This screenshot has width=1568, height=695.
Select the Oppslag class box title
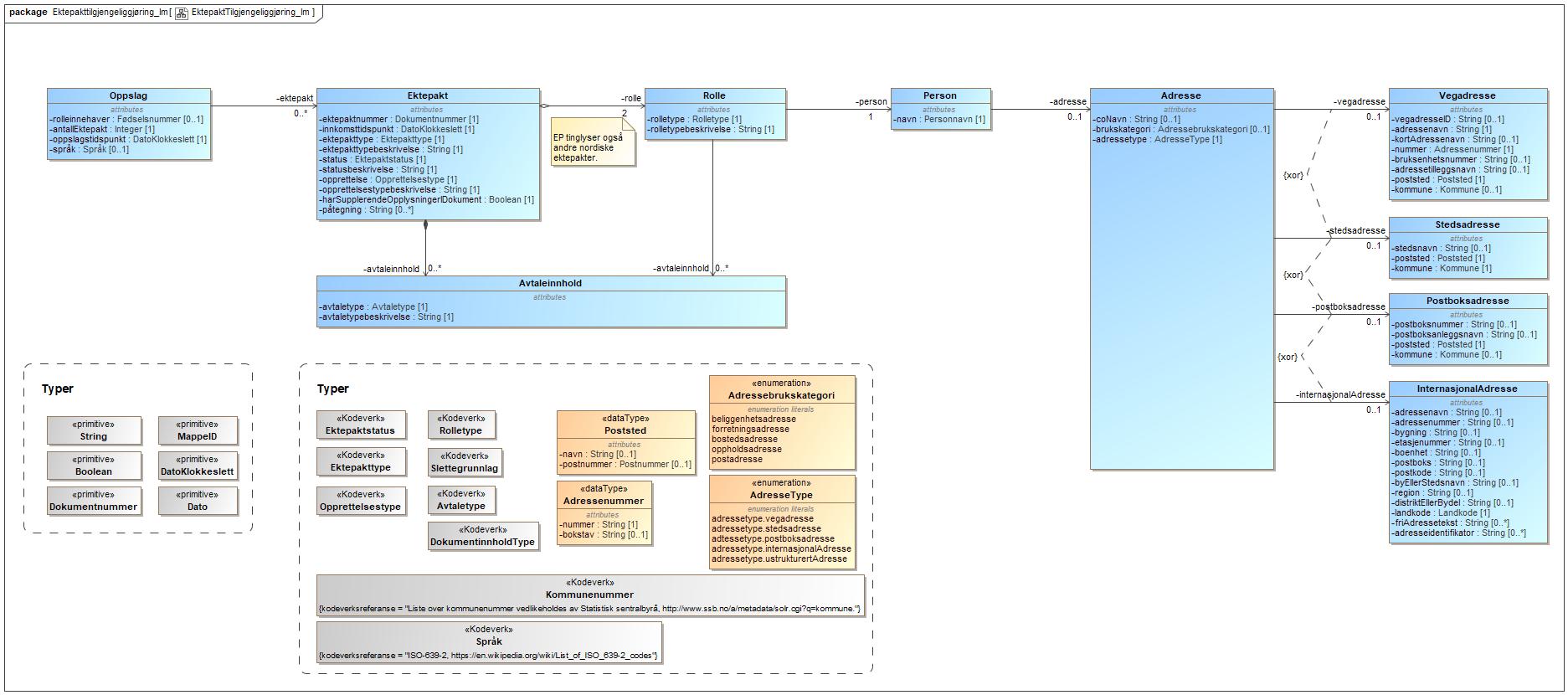click(x=128, y=95)
